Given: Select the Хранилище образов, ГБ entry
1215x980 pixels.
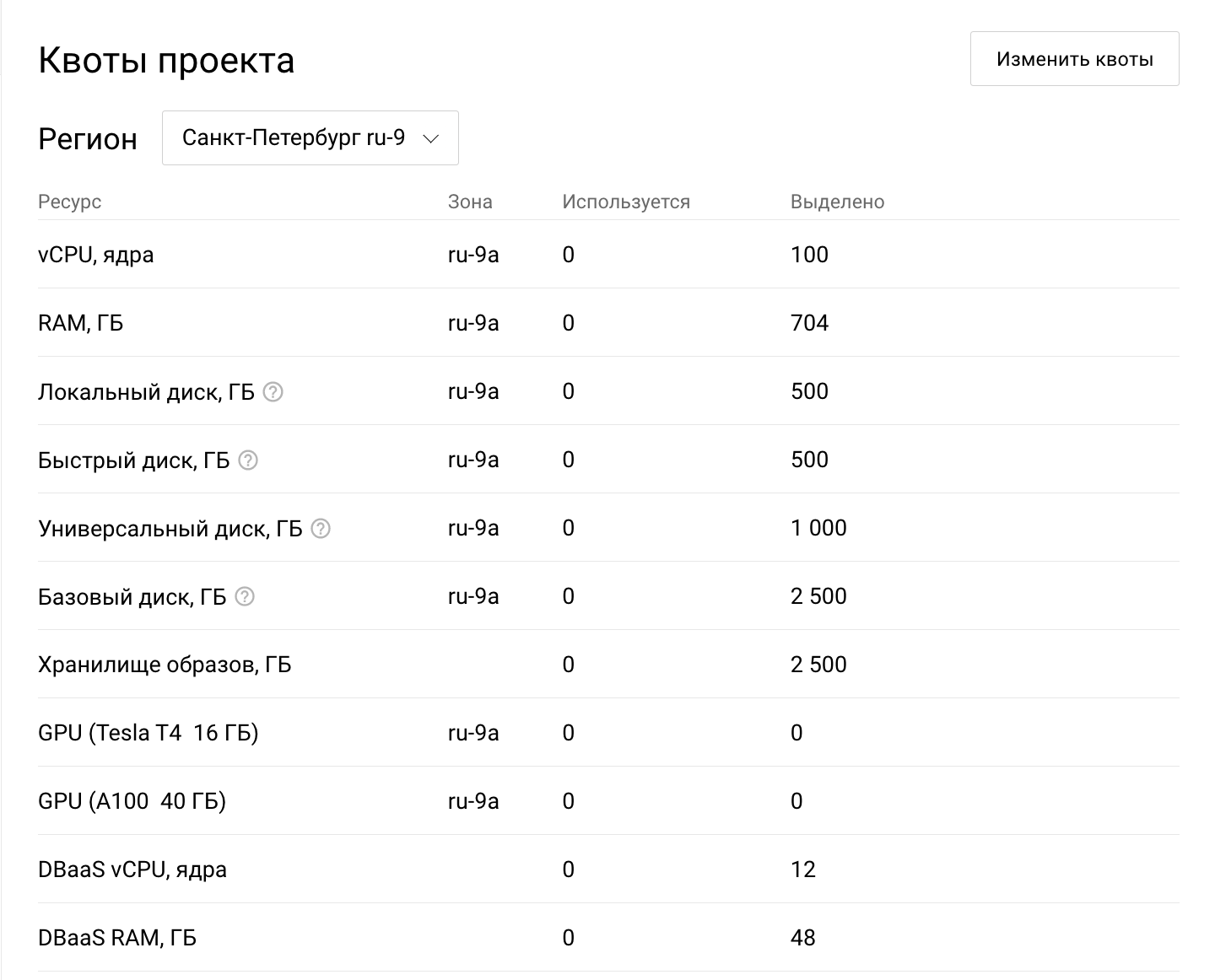Looking at the screenshot, I should 164,665.
